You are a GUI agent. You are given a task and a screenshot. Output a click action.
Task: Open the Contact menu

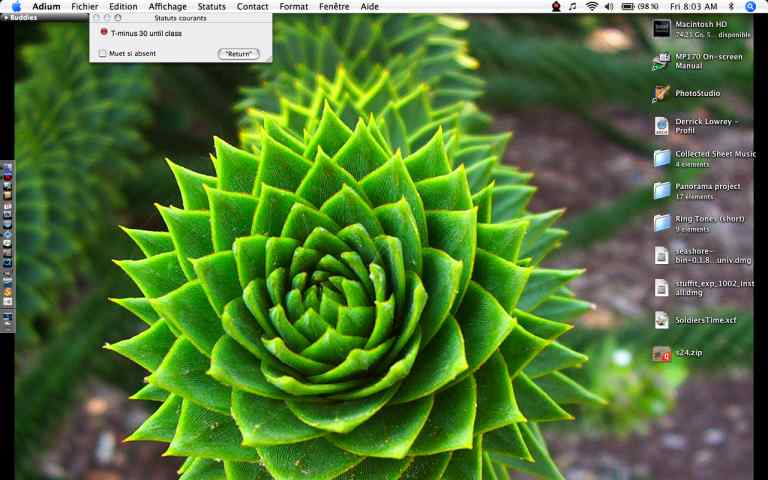pos(252,6)
